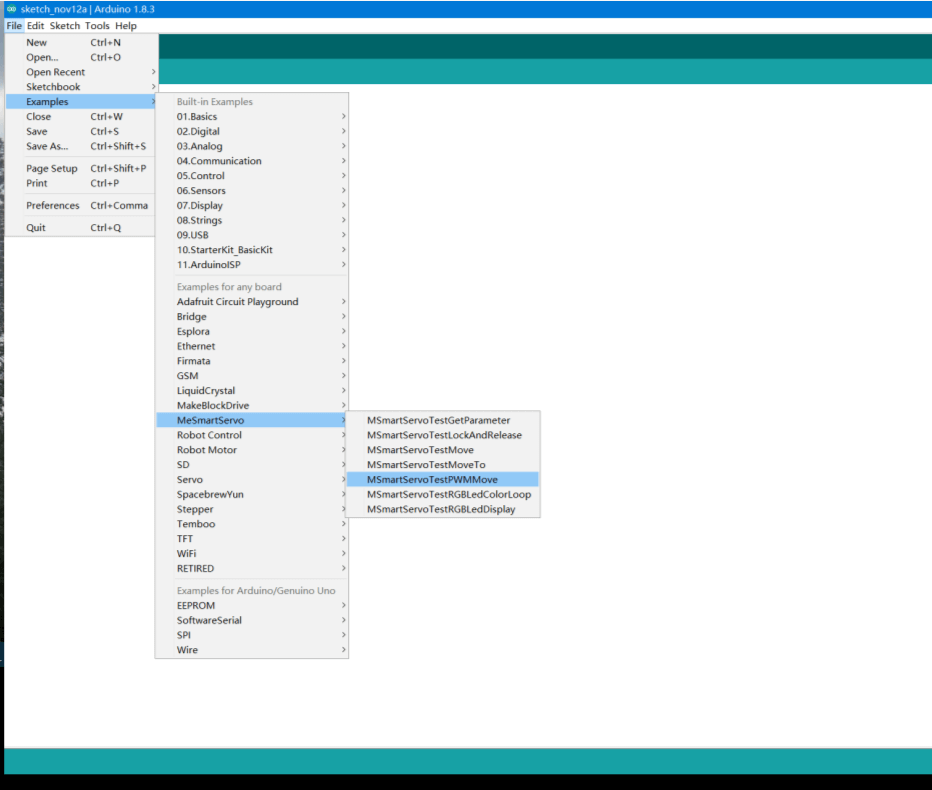Open the 08.Strings examples entry
Screen dimensions: 932x790
(252, 221)
